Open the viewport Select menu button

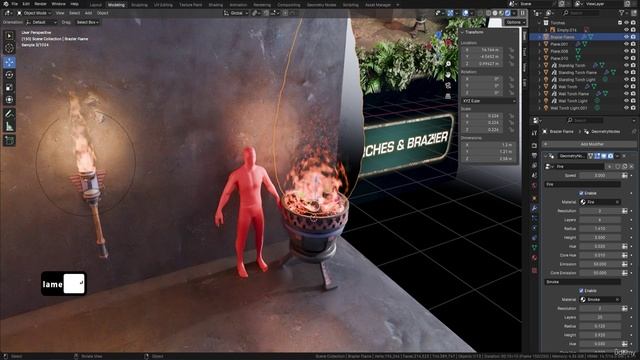(74, 13)
